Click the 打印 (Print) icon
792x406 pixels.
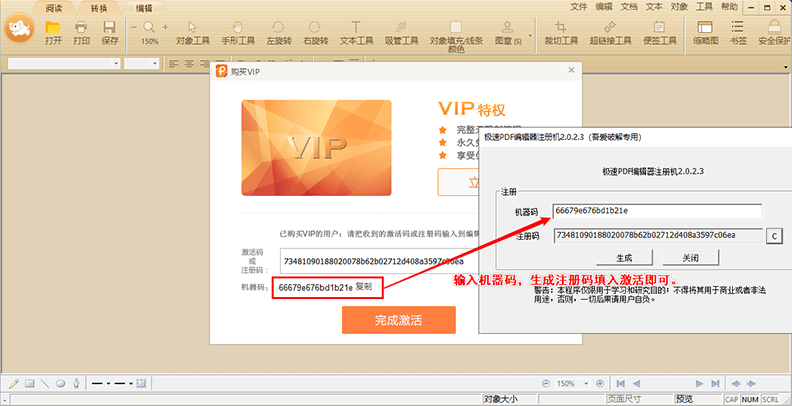[x=82, y=32]
